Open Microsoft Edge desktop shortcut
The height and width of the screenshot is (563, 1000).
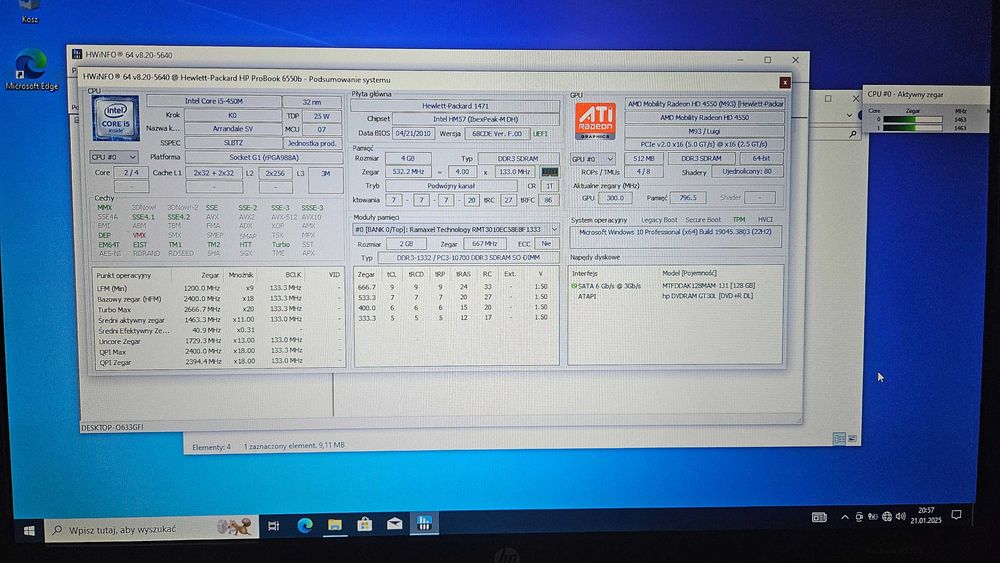31,69
